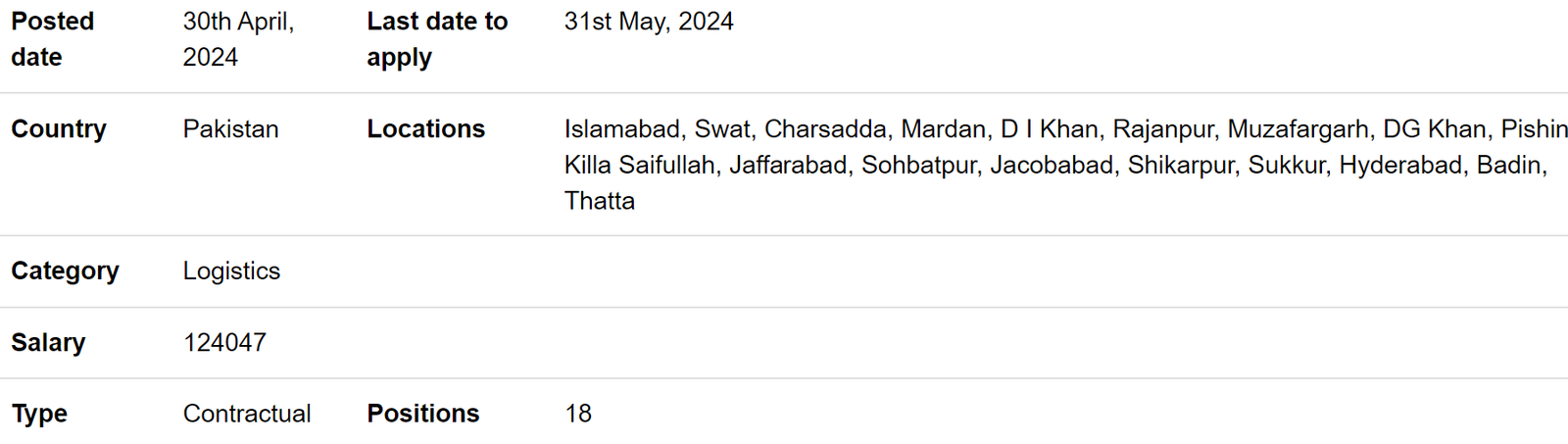The image size is (1568, 444).
Task: Click the Country label
Action: (59, 129)
